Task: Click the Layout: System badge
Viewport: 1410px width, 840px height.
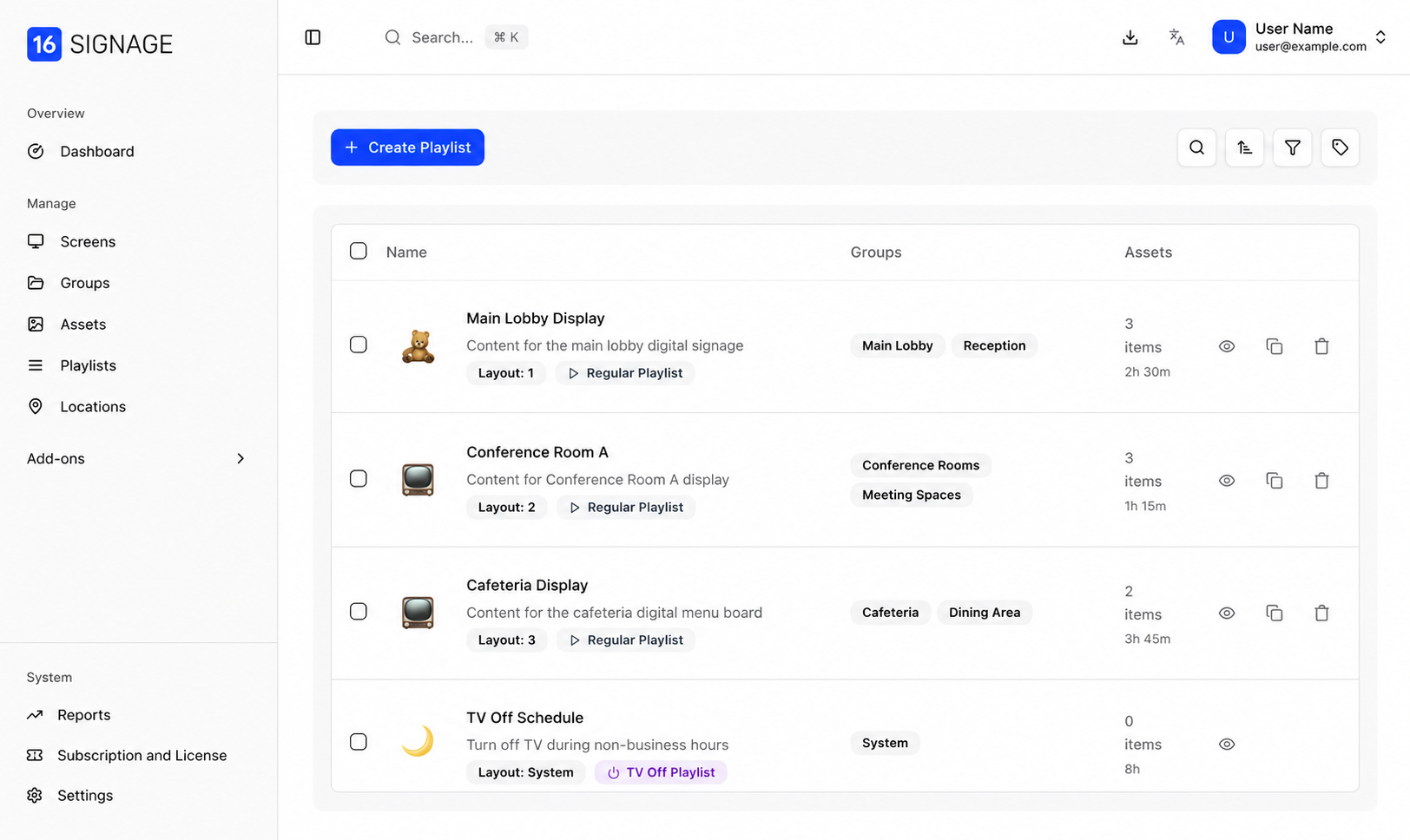Action: point(525,772)
